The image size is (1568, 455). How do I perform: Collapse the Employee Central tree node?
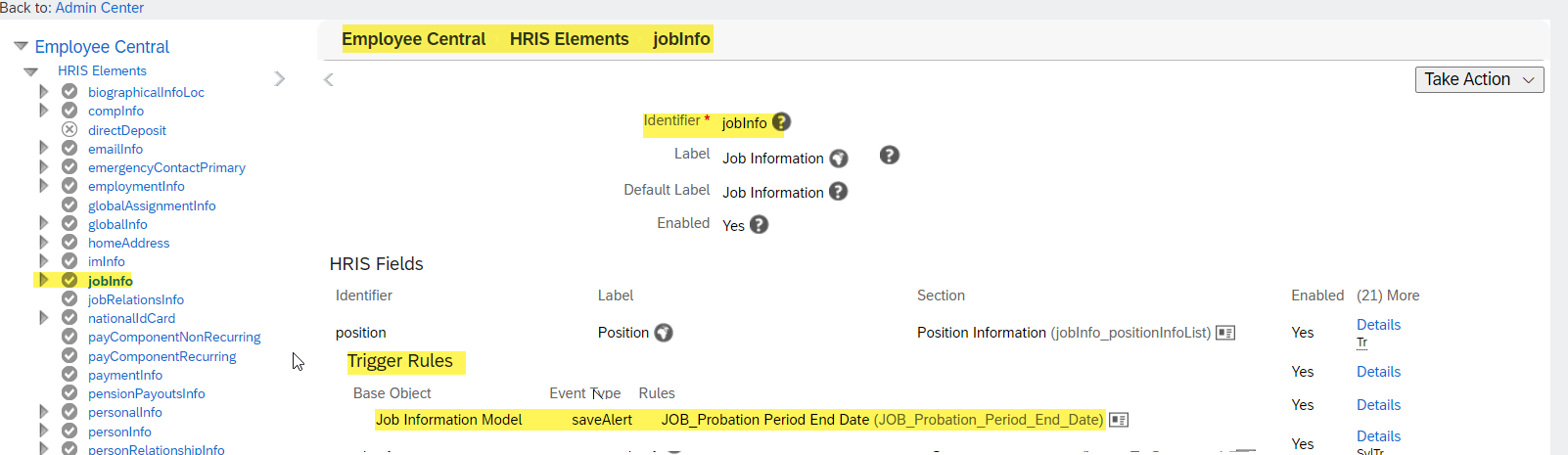21,46
